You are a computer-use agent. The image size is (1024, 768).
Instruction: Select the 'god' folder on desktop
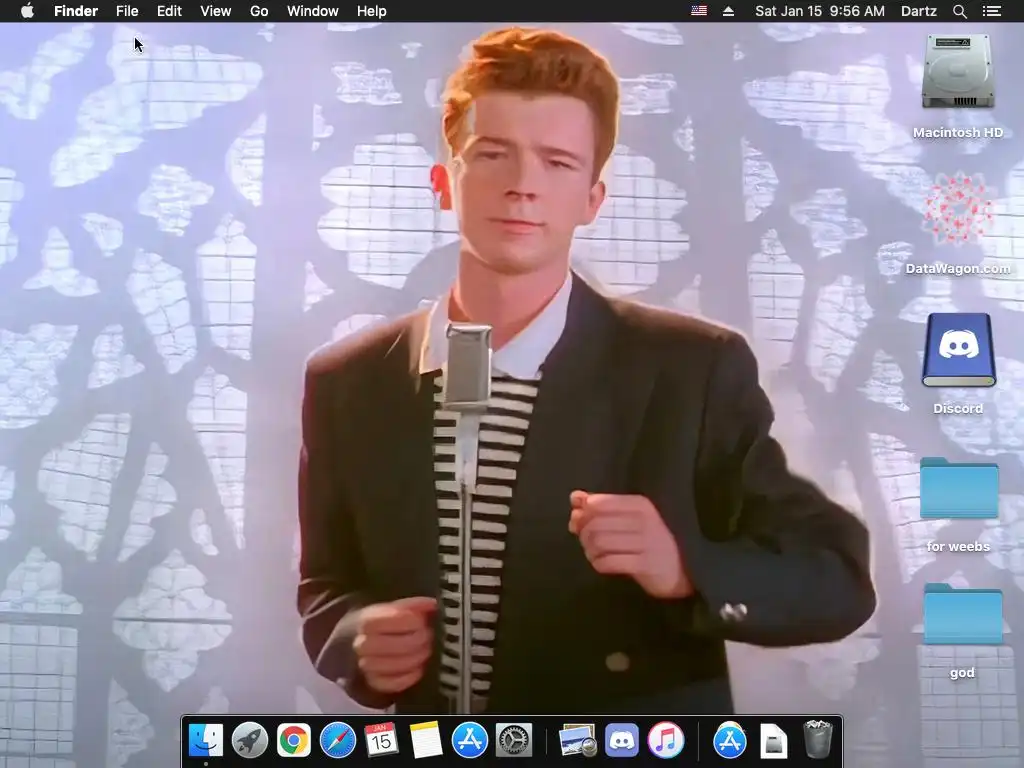click(963, 614)
